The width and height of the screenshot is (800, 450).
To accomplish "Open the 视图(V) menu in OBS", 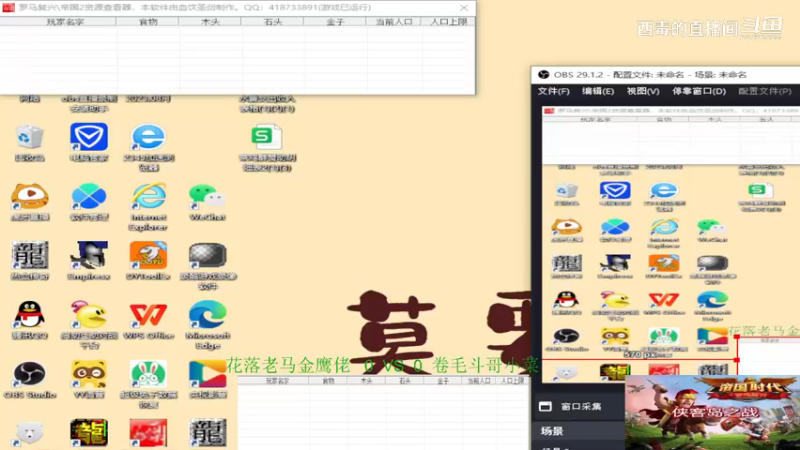I will tap(643, 91).
